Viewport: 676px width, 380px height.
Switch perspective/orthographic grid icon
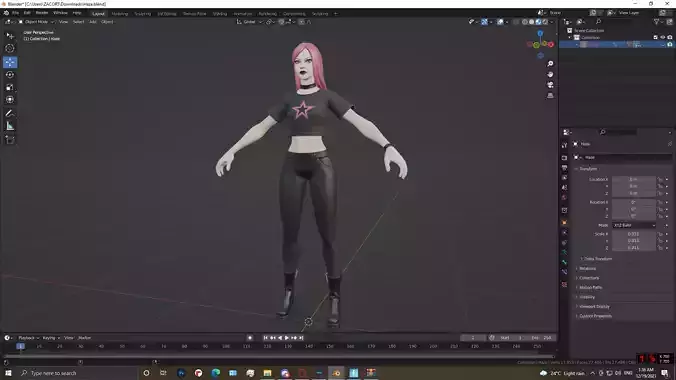550,95
